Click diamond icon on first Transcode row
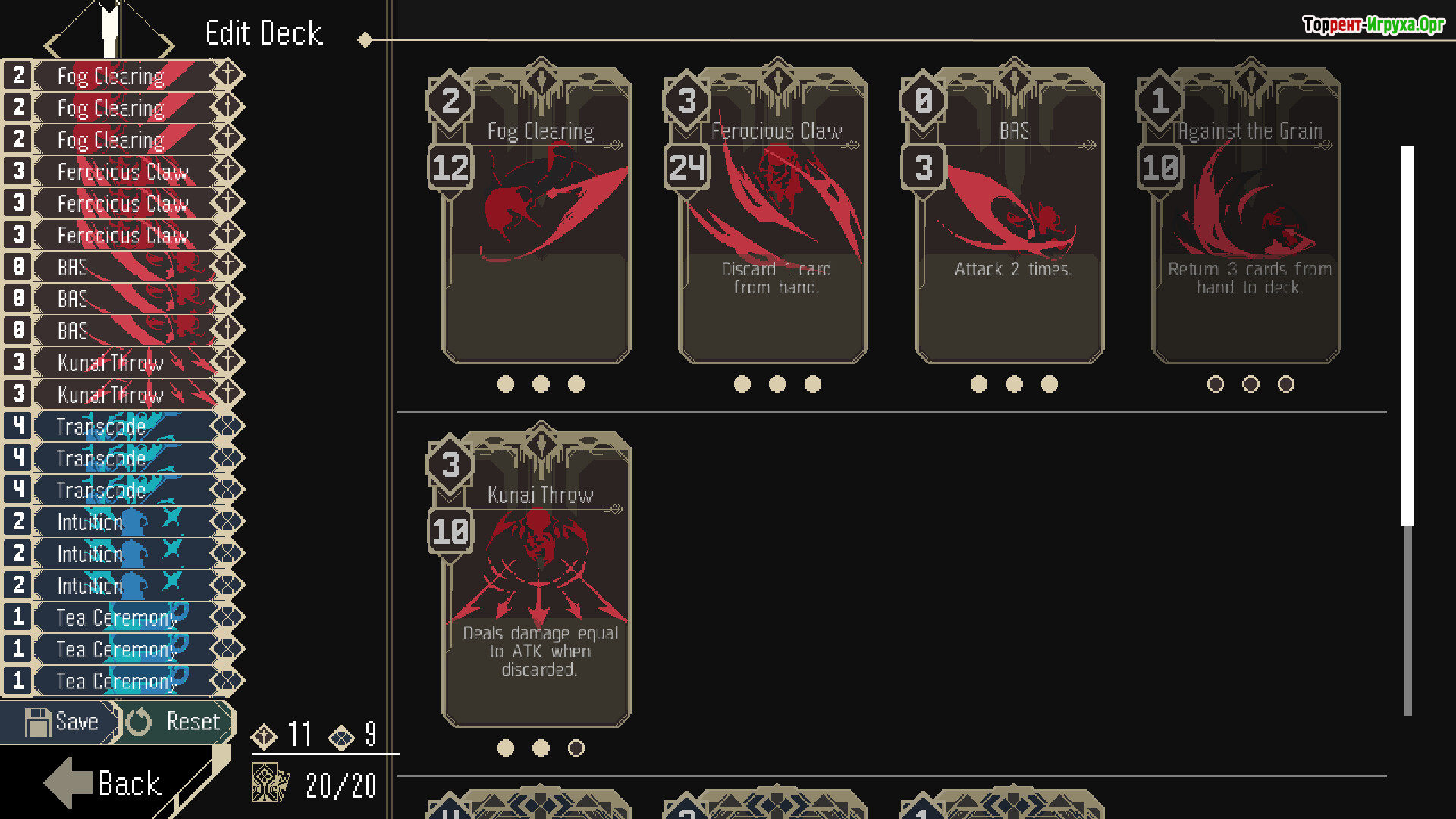Image resolution: width=1456 pixels, height=819 pixels. coord(227,426)
